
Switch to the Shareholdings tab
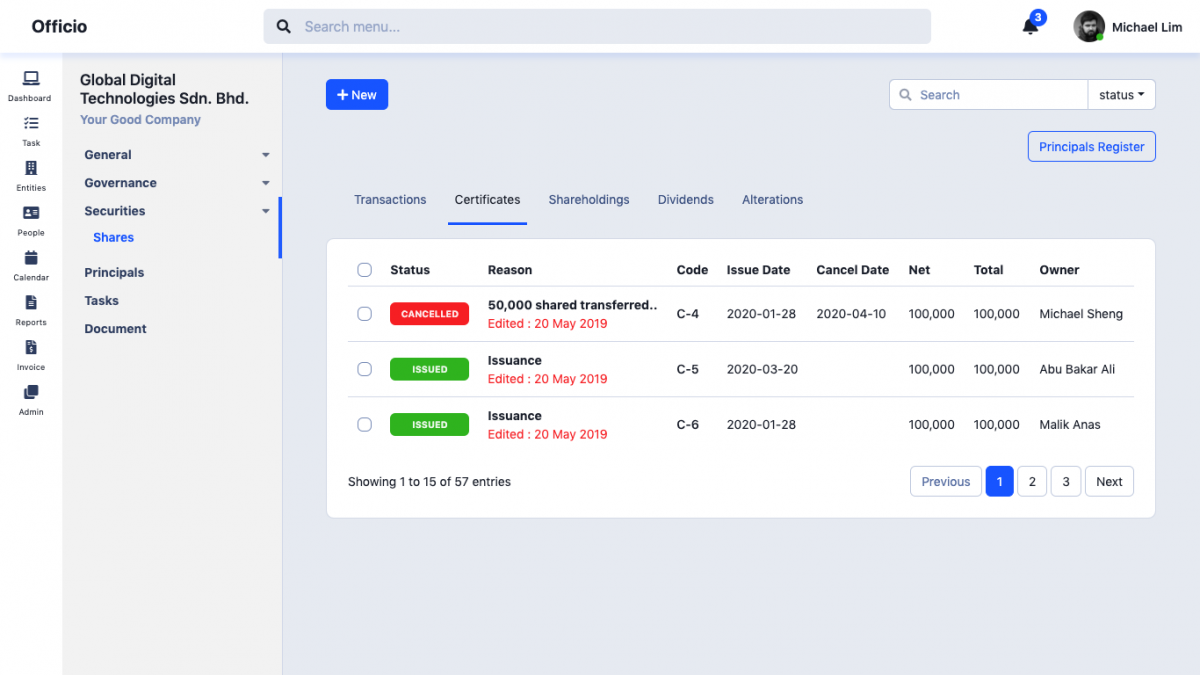coord(588,199)
